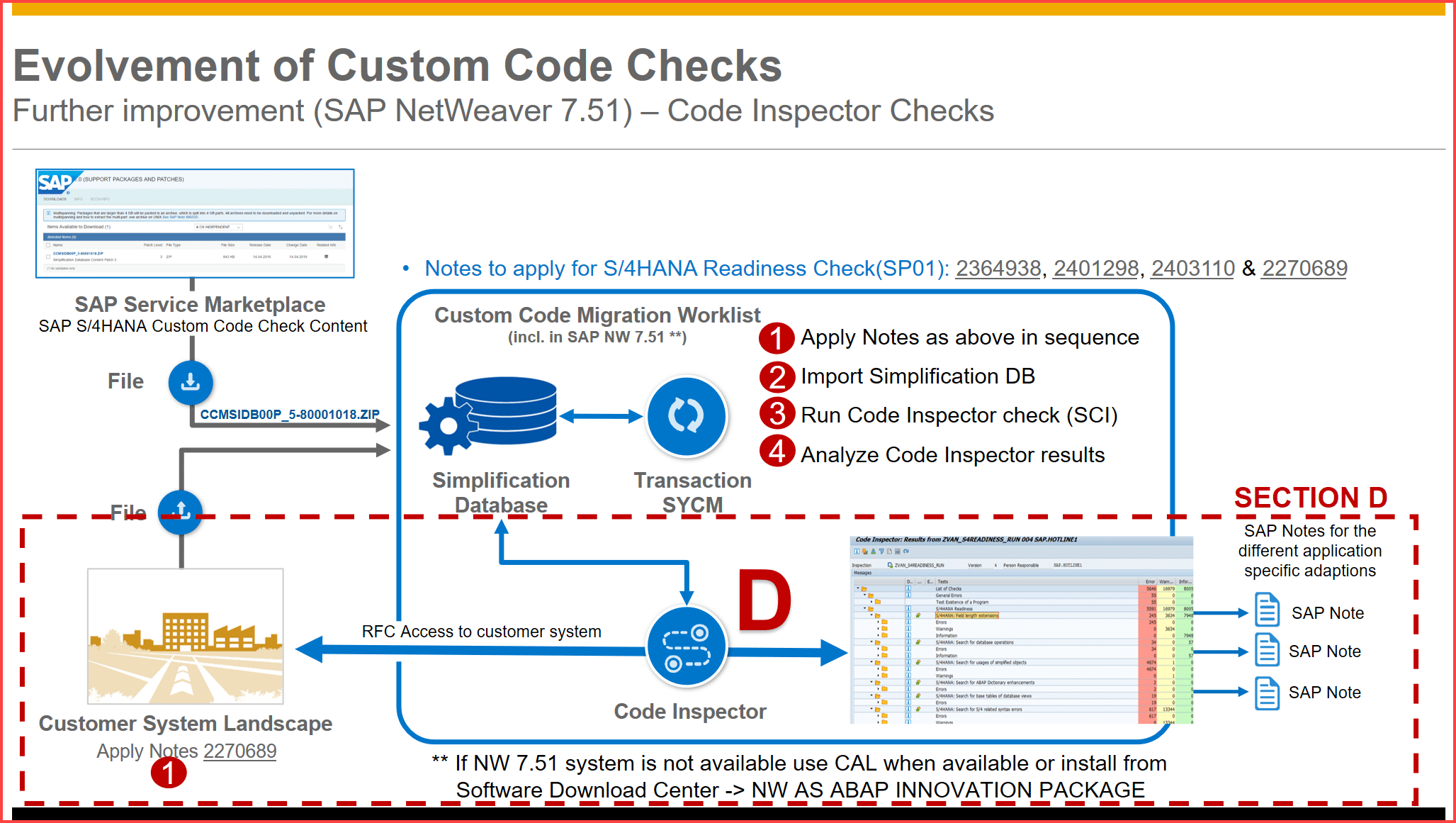Viewport: 1456px width, 823px height.
Task: Click the Customer System Landscape picture
Action: [185, 636]
